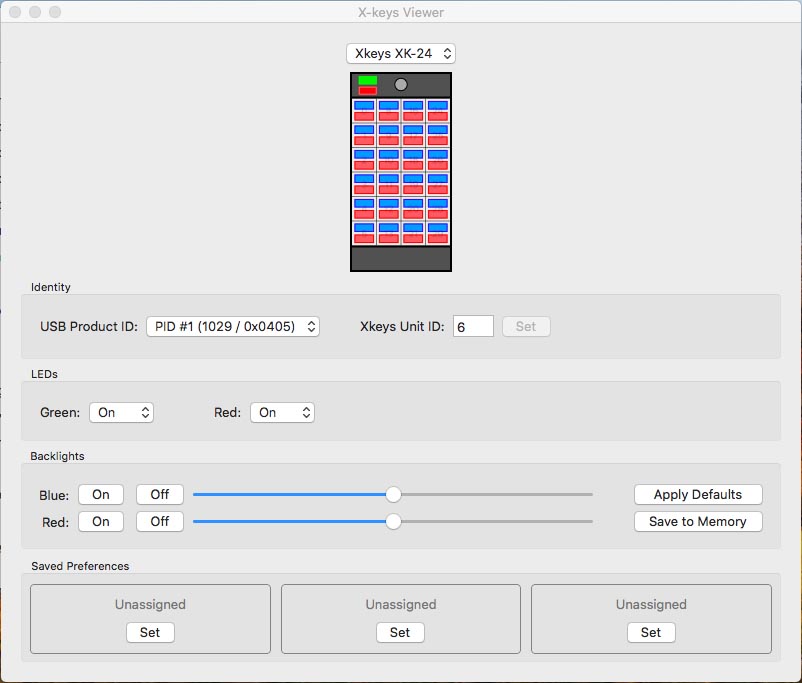Click the row 6, column 4 key
802x683 pixels.
point(438,233)
